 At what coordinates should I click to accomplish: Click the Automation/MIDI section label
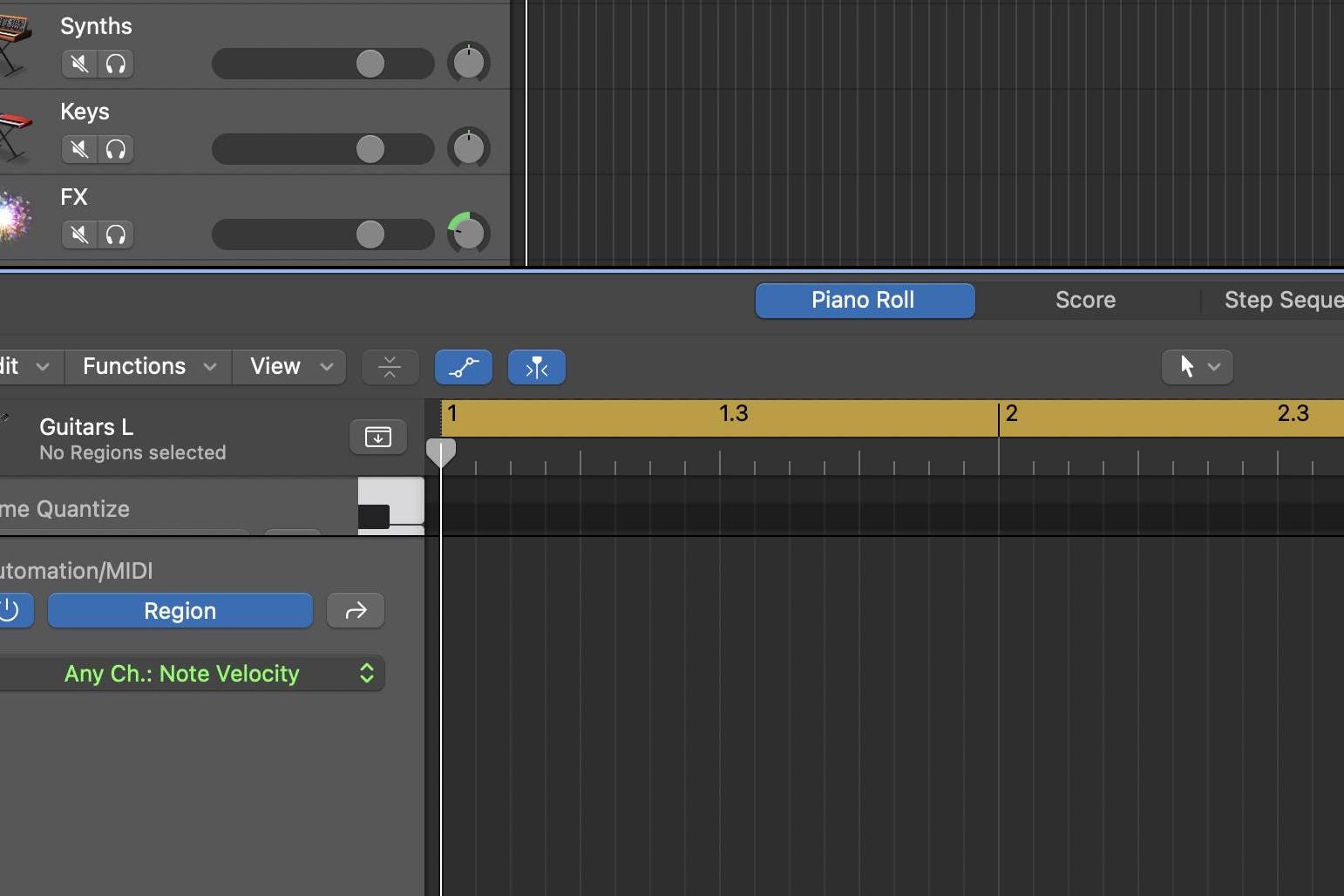click(76, 571)
